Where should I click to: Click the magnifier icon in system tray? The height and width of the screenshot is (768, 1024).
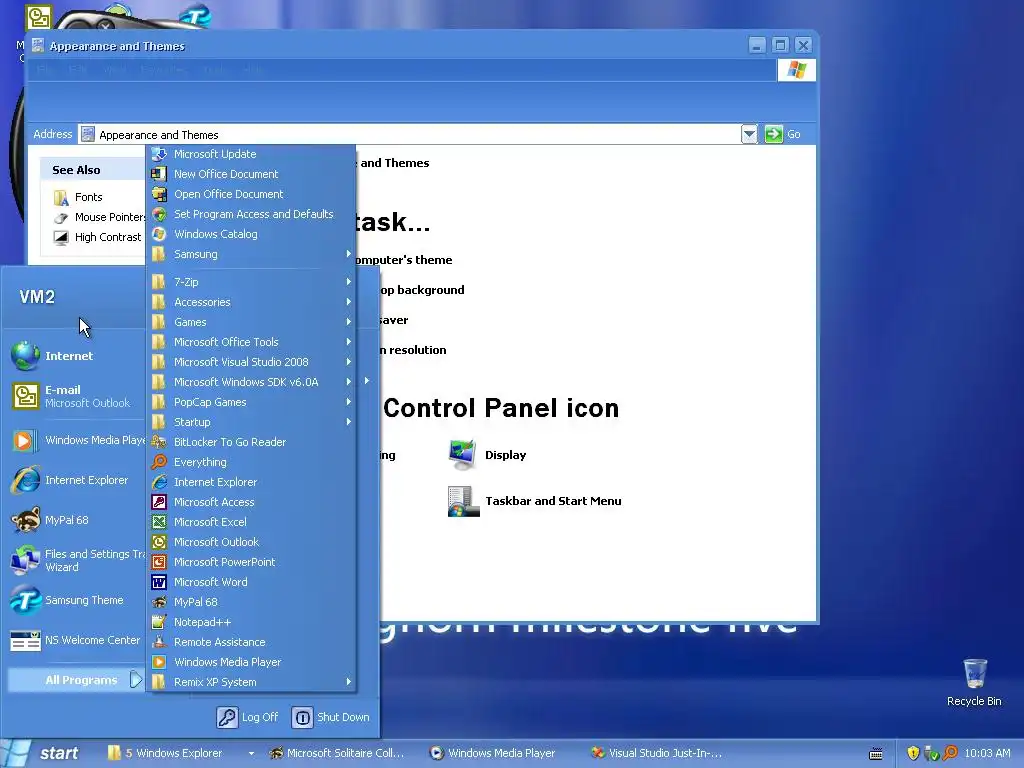tap(950, 753)
